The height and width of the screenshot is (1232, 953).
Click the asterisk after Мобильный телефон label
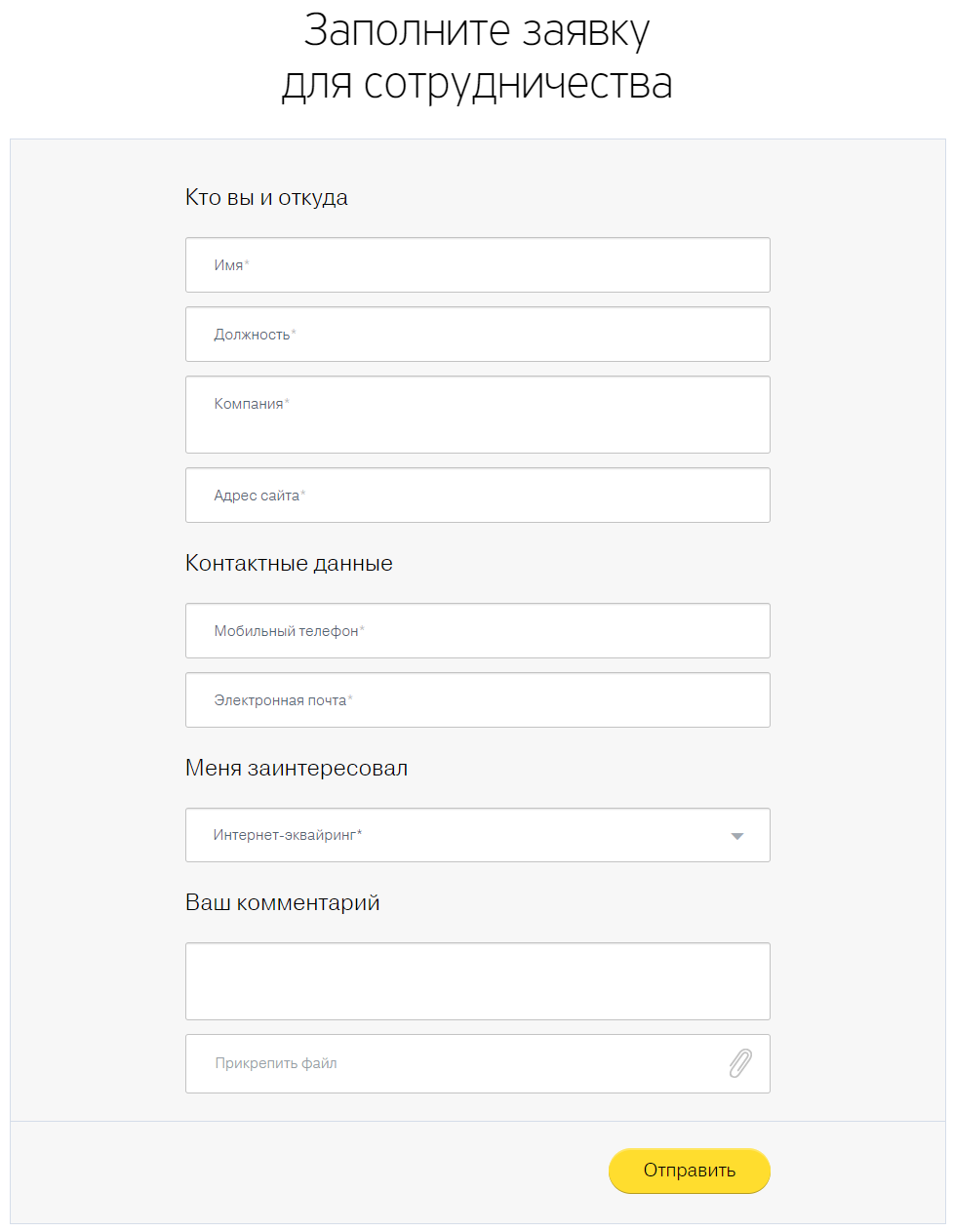pos(362,629)
